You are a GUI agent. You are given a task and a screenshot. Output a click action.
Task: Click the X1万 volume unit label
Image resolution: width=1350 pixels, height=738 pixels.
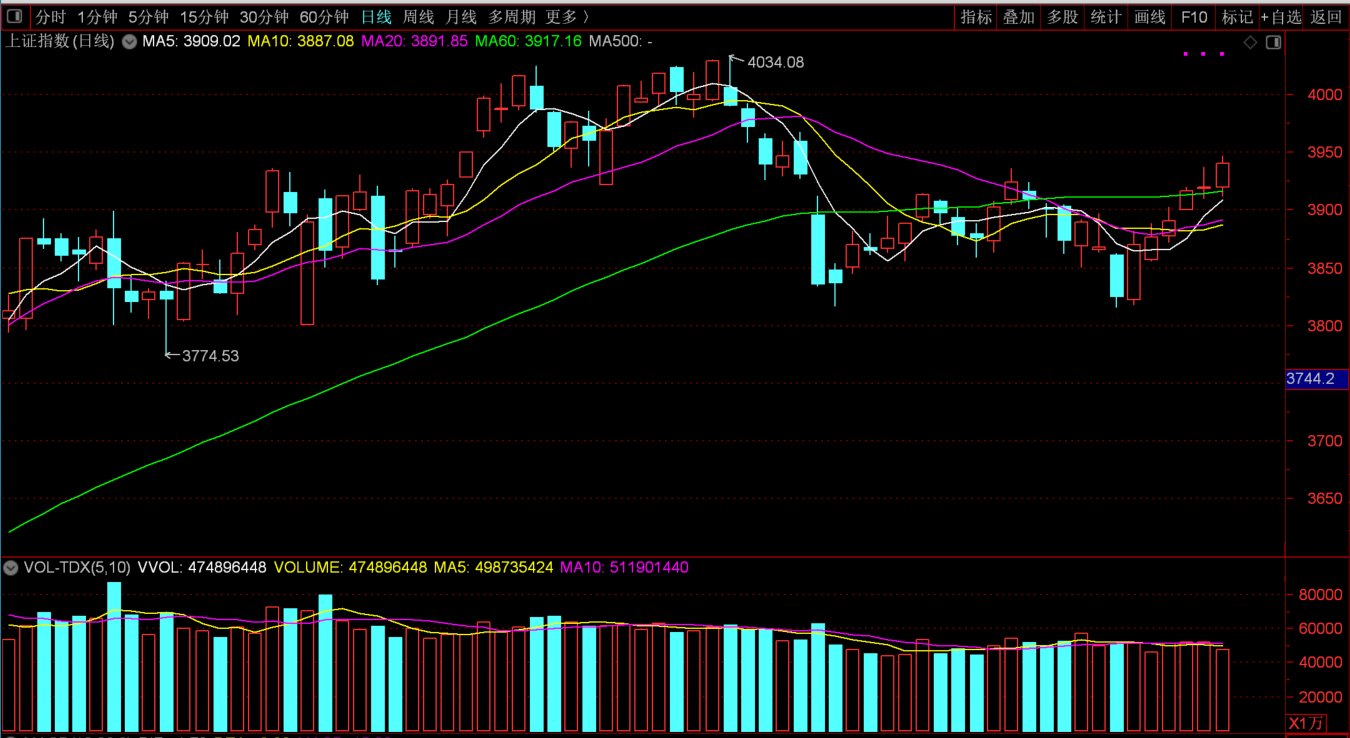1306,723
